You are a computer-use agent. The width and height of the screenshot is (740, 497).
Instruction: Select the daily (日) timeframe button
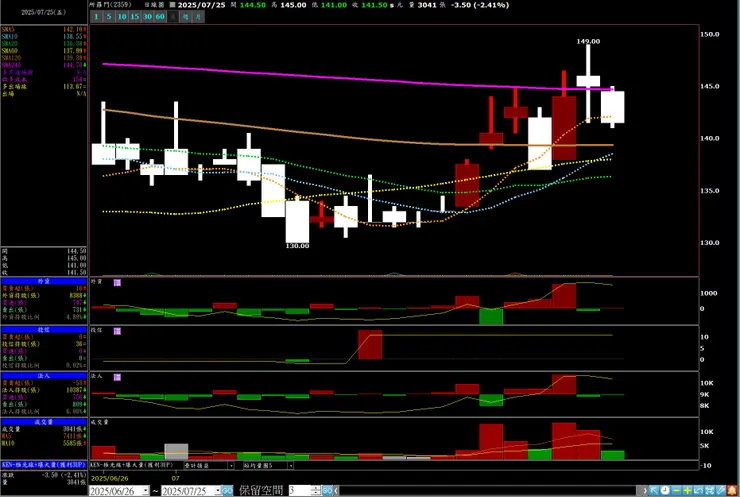[173, 17]
